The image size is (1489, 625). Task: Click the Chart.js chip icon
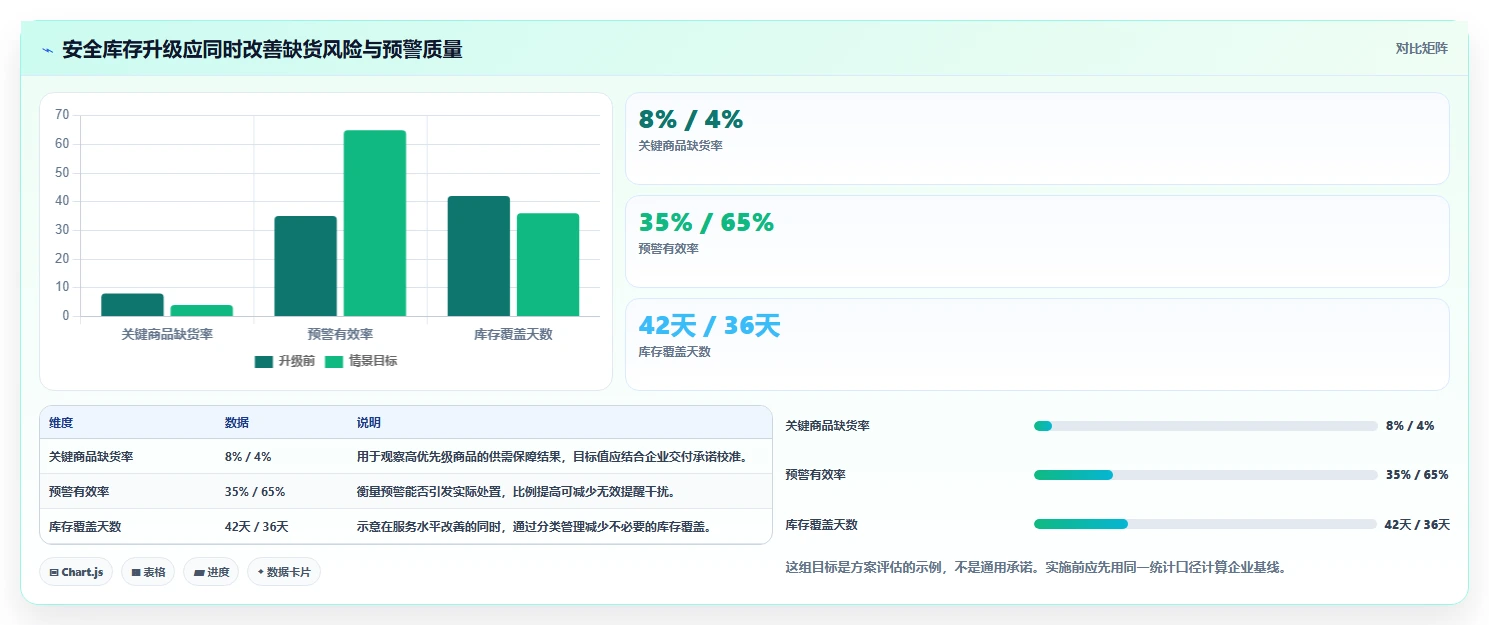pyautogui.click(x=54, y=572)
